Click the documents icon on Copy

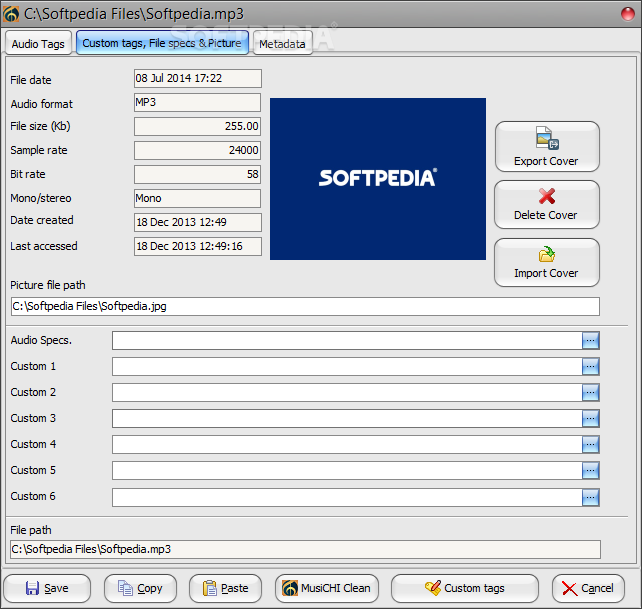125,588
